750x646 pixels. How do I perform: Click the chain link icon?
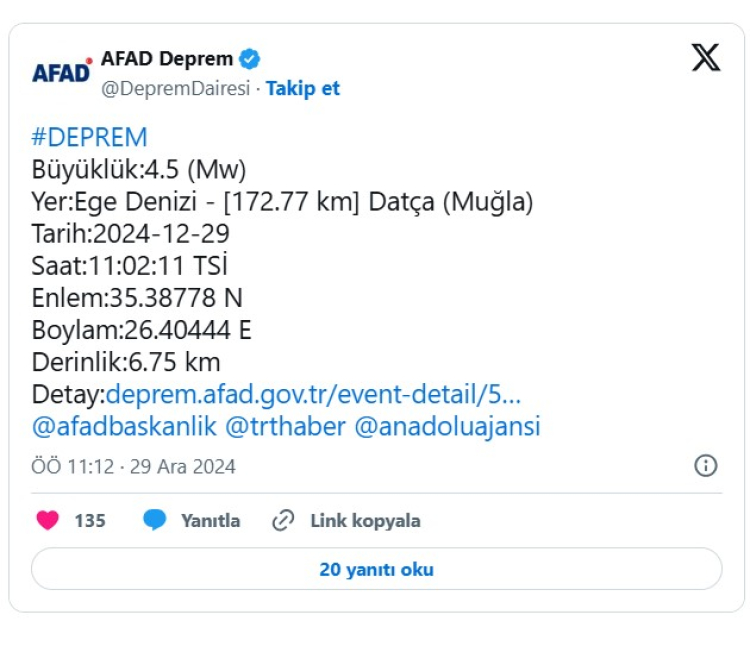point(284,520)
